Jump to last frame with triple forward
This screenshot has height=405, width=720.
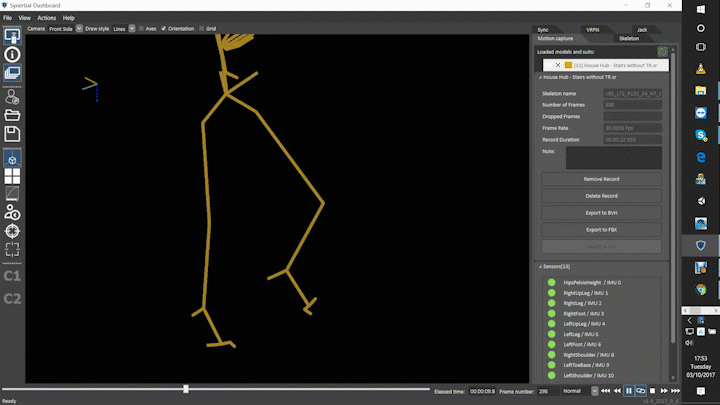click(675, 391)
